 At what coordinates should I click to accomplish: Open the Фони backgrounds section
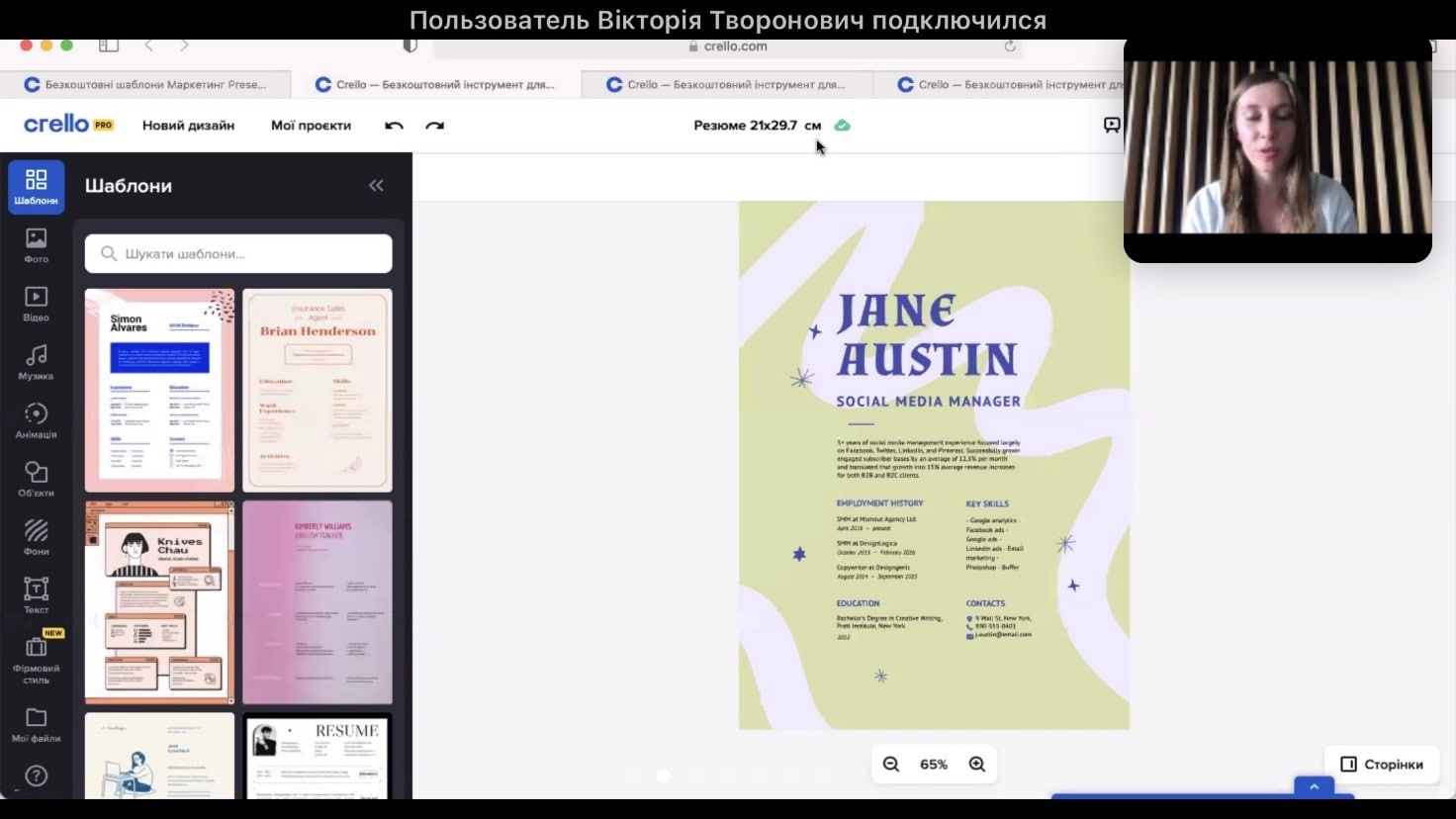(x=37, y=537)
